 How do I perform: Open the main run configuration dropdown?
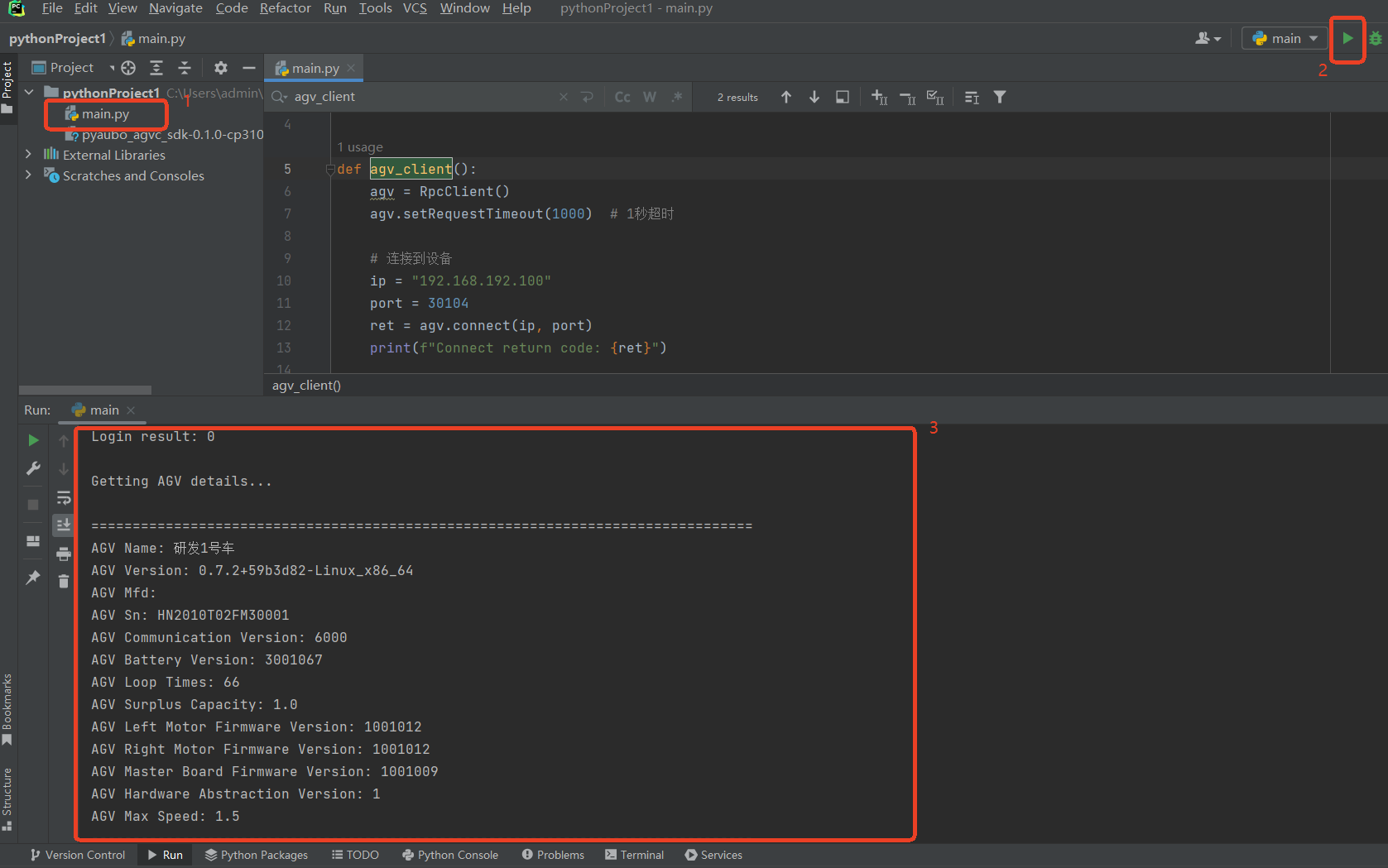(x=1285, y=38)
